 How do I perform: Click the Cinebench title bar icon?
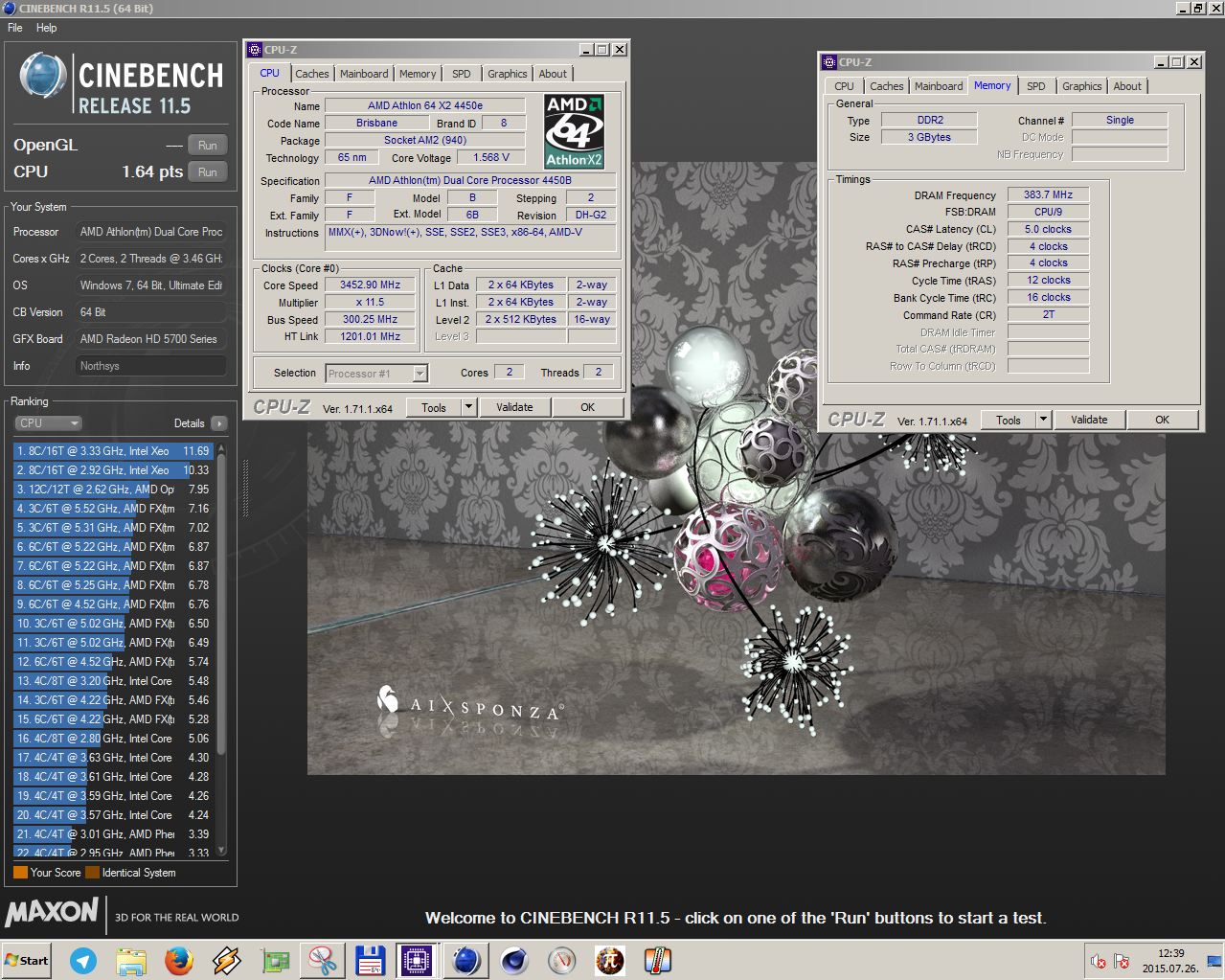tap(10, 8)
